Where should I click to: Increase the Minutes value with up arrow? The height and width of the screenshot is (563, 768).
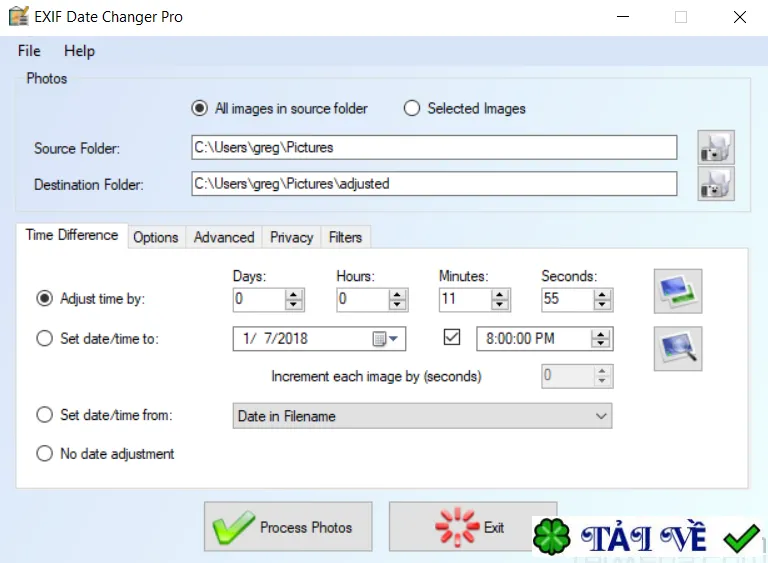(500, 294)
